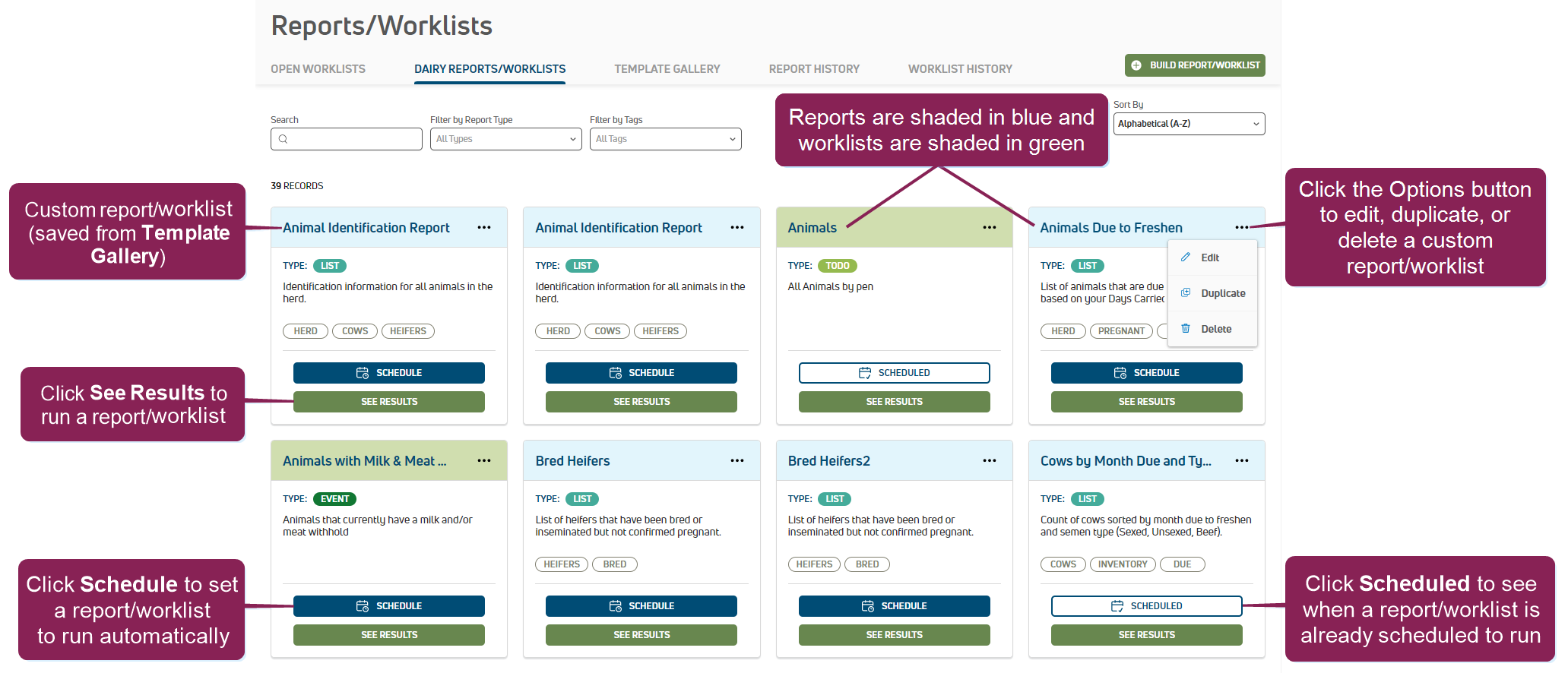Screen dimensions: 1568x673
Task: Select the PREGNANT tag on Animals Due to Freshen
Action: coord(1120,331)
